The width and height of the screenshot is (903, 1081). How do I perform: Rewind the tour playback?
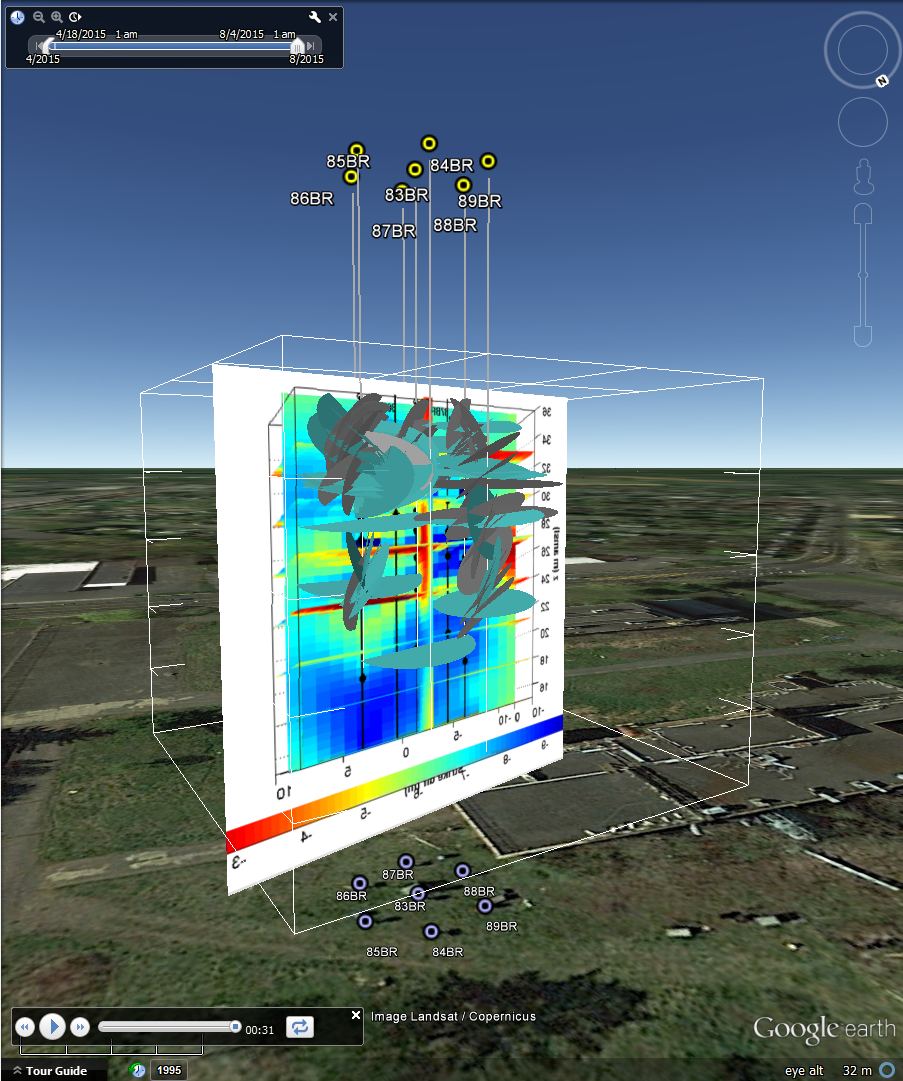tap(25, 1027)
